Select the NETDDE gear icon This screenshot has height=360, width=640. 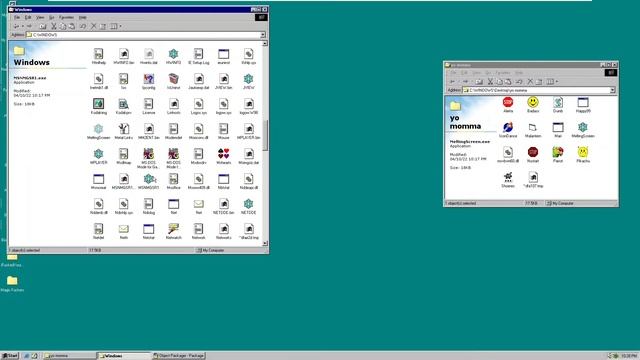pos(248,204)
